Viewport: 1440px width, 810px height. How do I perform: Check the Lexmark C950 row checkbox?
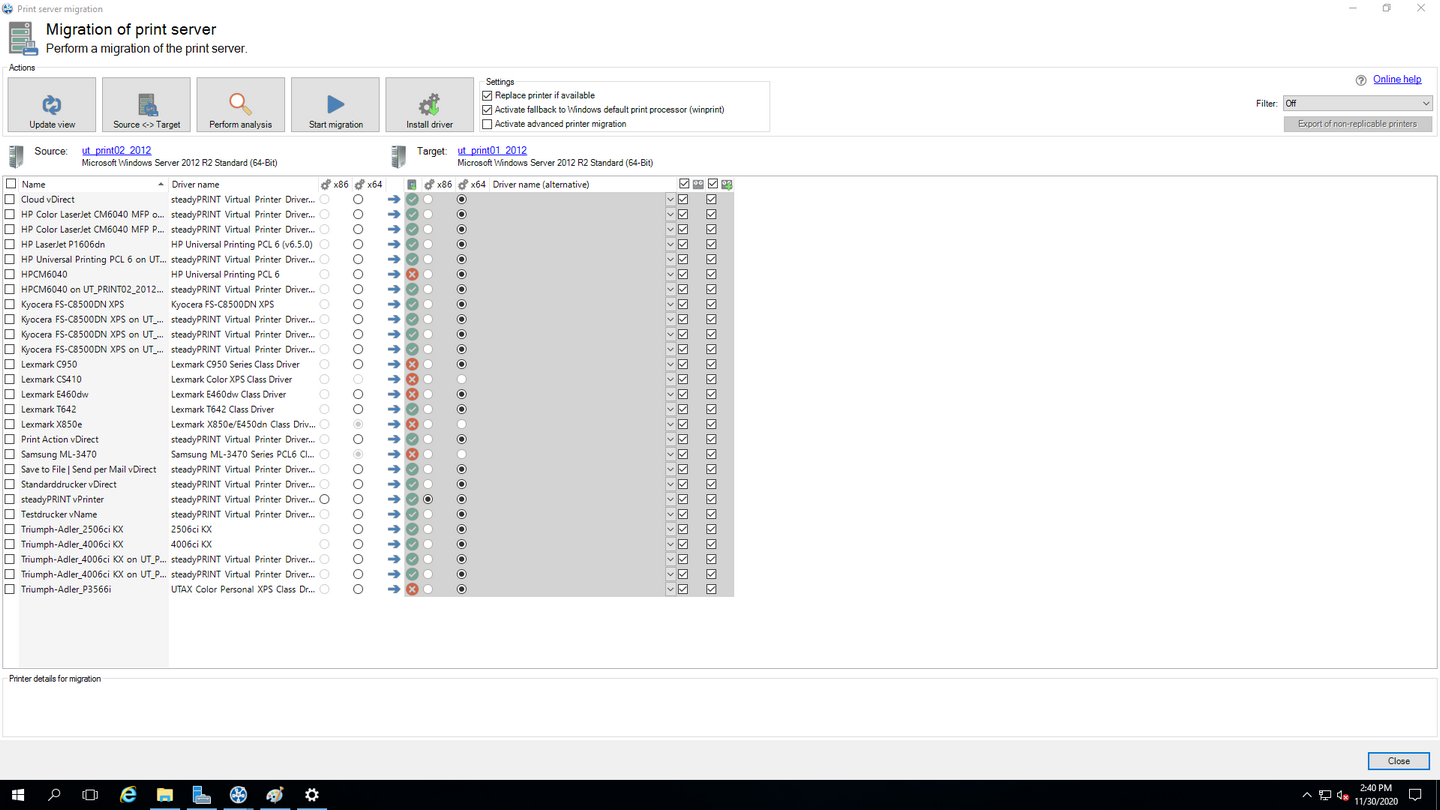pyautogui.click(x=11, y=364)
